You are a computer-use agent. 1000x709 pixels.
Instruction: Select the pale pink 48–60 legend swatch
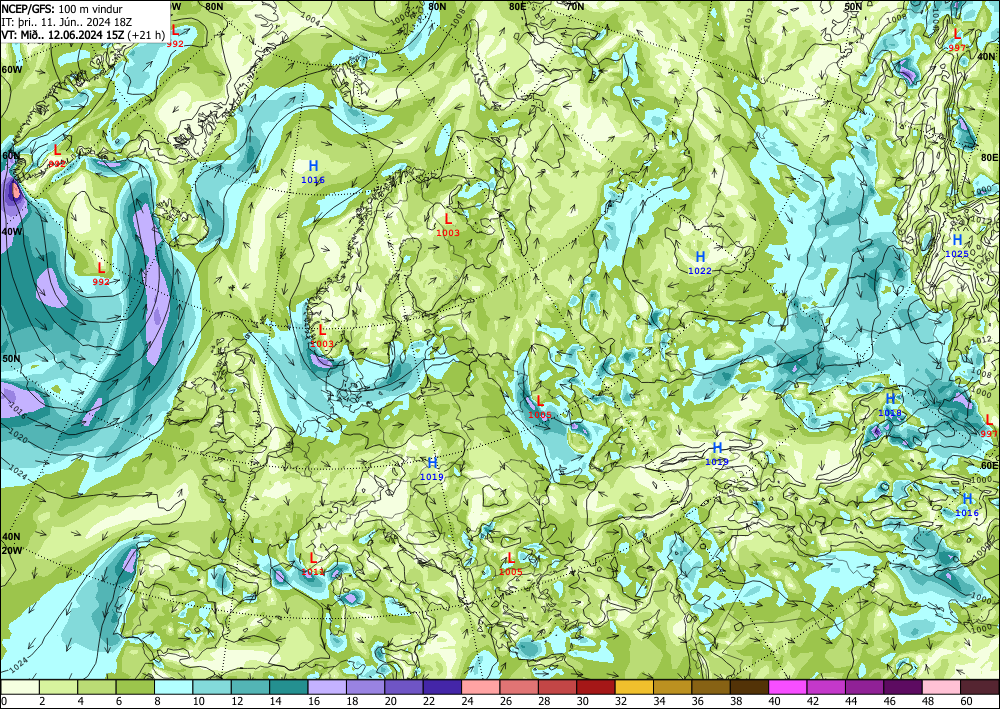[941, 687]
